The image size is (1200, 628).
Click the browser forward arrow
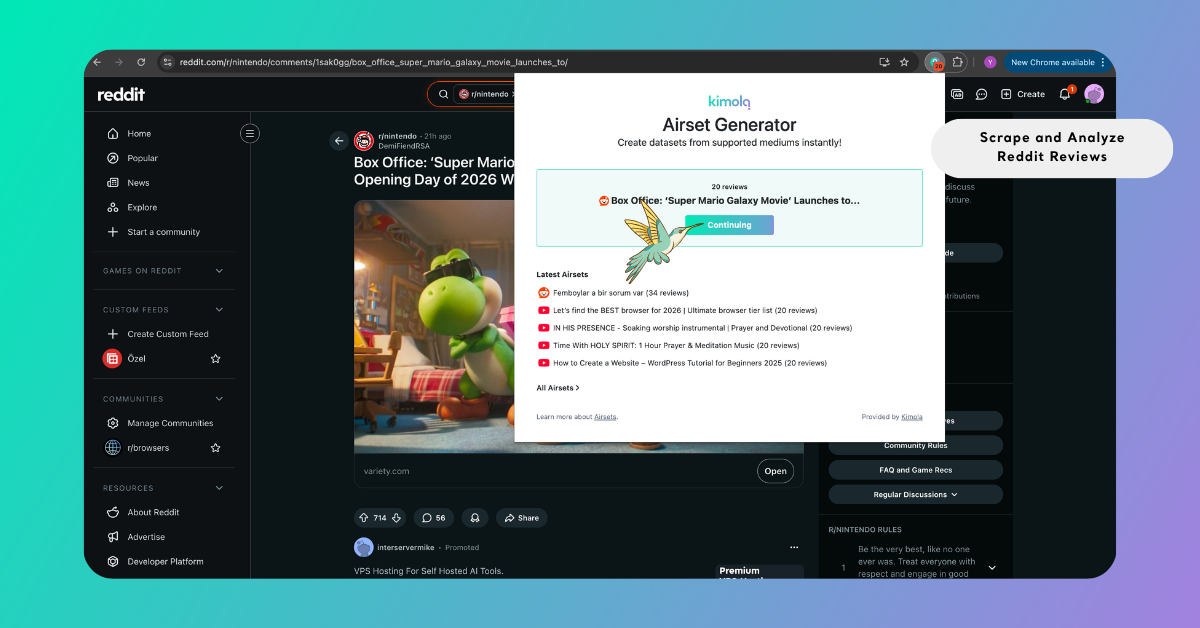pyautogui.click(x=119, y=62)
